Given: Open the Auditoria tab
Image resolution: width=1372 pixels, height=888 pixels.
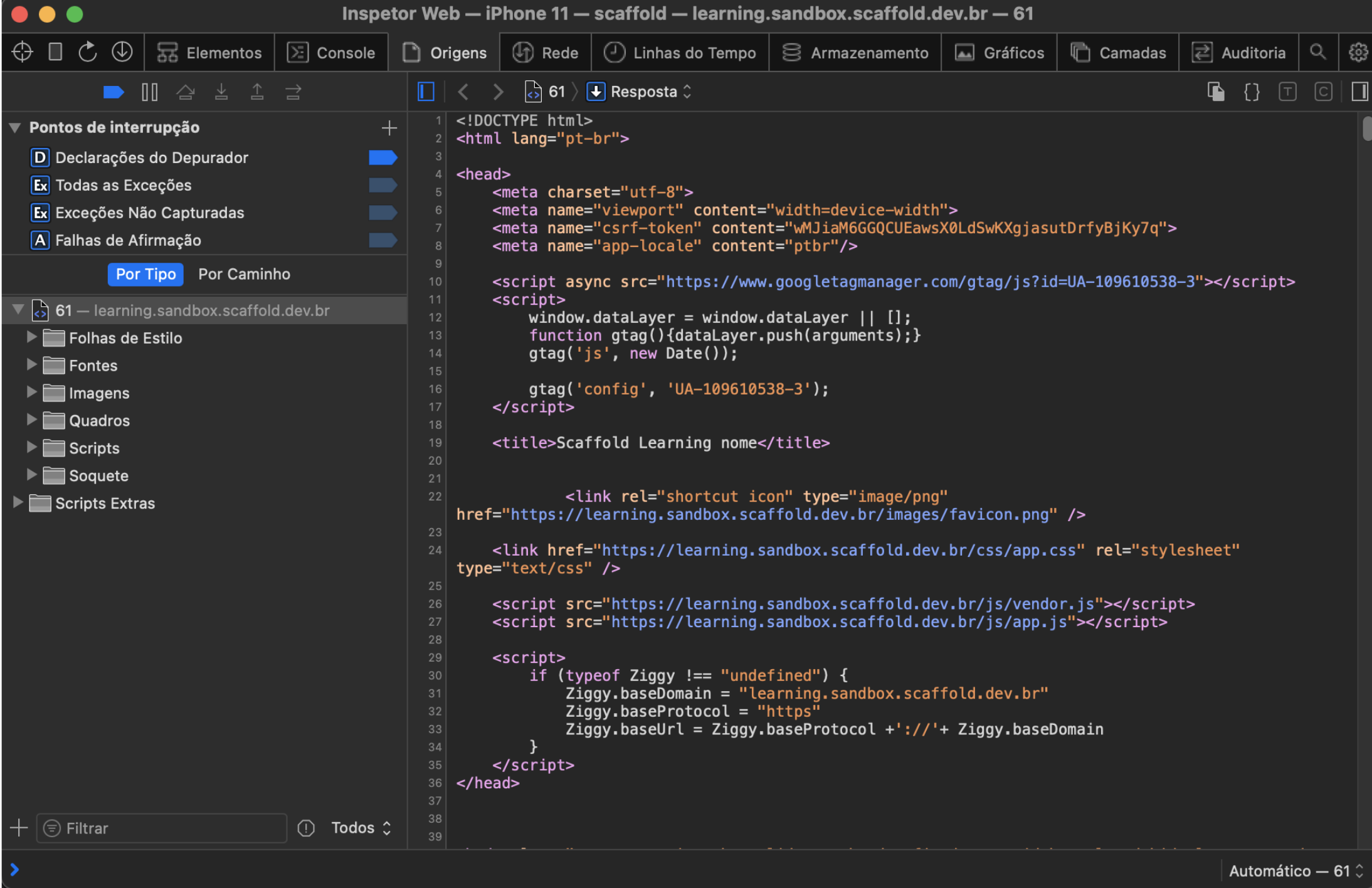Looking at the screenshot, I should [x=1239, y=53].
